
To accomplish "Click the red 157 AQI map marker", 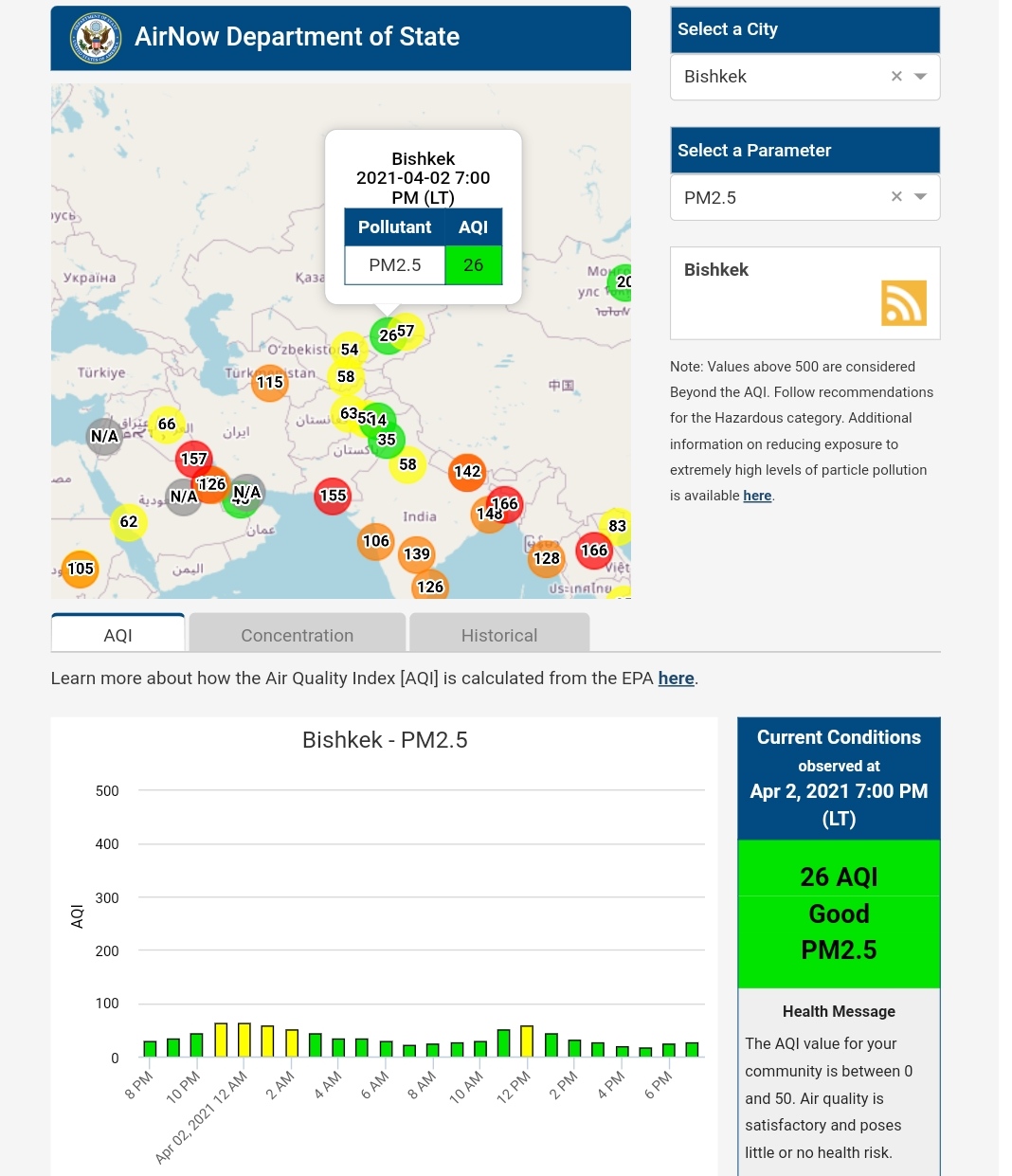I will [x=193, y=460].
